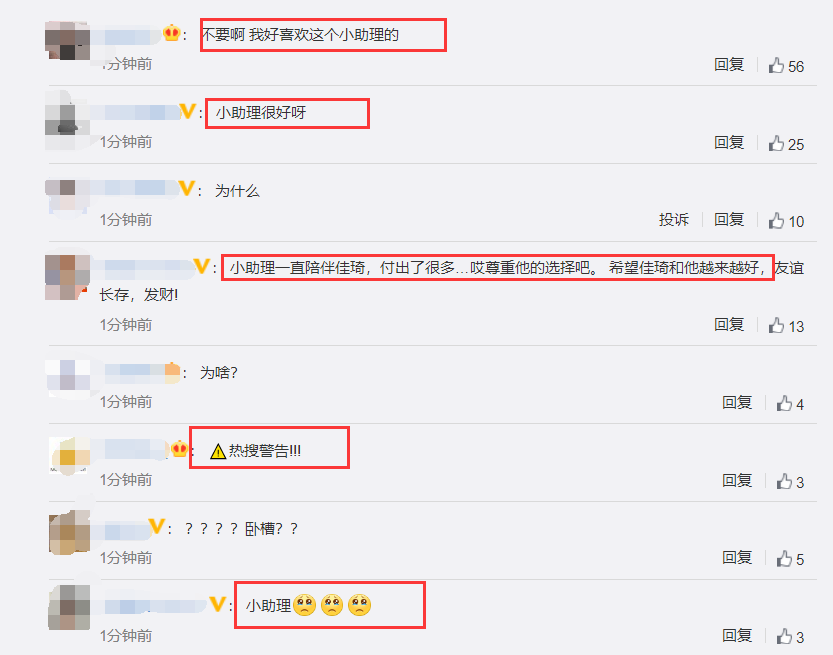The width and height of the screenshot is (833, 655).
Task: Click crown badge next to 不要啊 comment
Action: [171, 33]
